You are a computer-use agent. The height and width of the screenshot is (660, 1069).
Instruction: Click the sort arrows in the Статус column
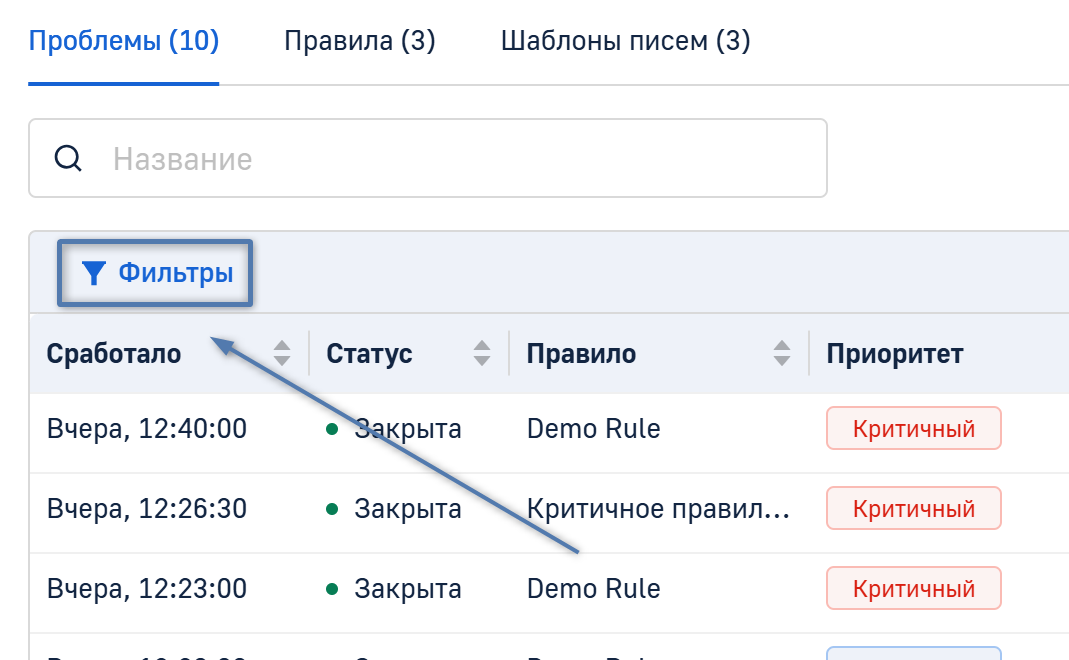[482, 353]
